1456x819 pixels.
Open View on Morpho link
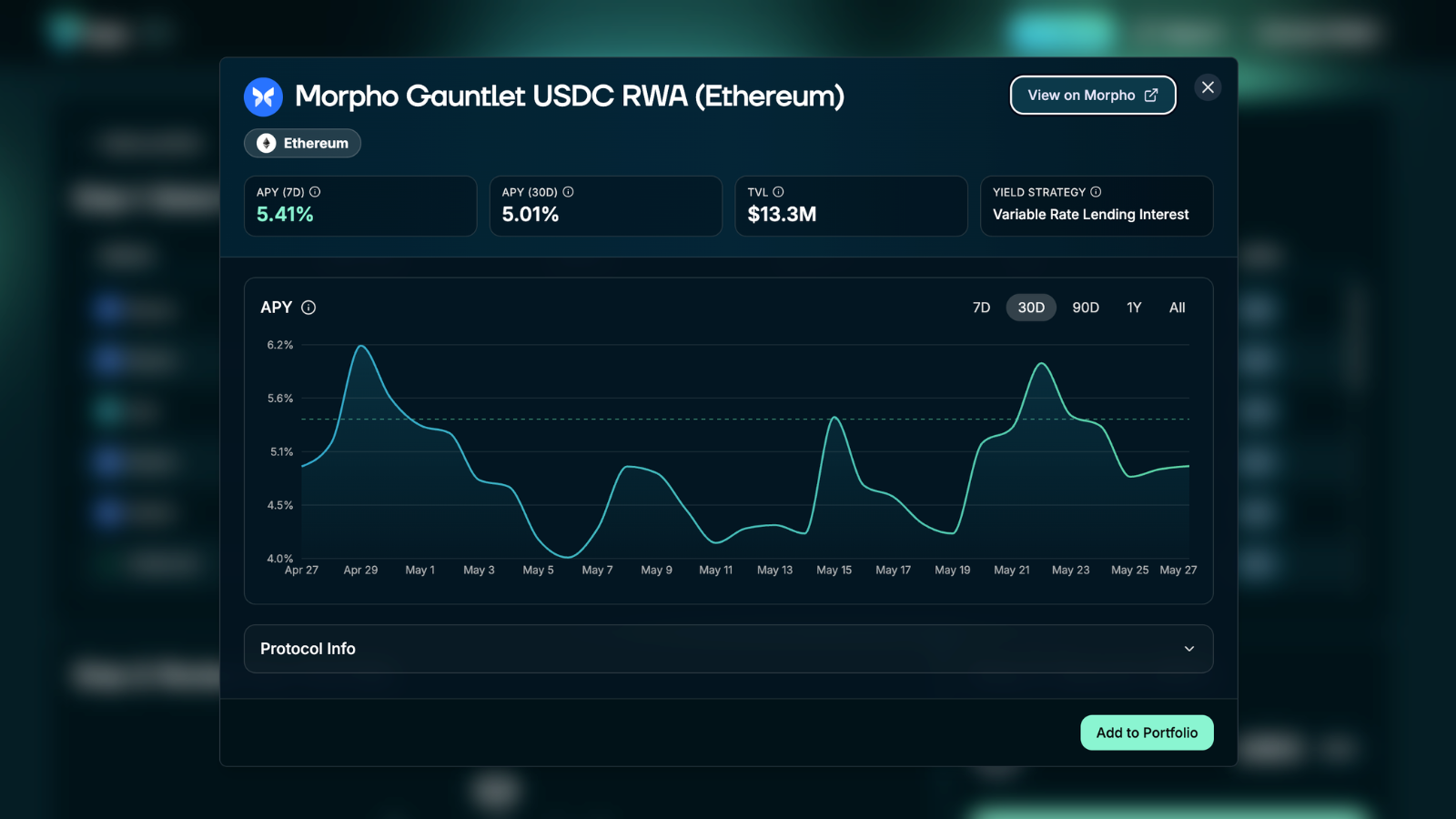click(1093, 96)
